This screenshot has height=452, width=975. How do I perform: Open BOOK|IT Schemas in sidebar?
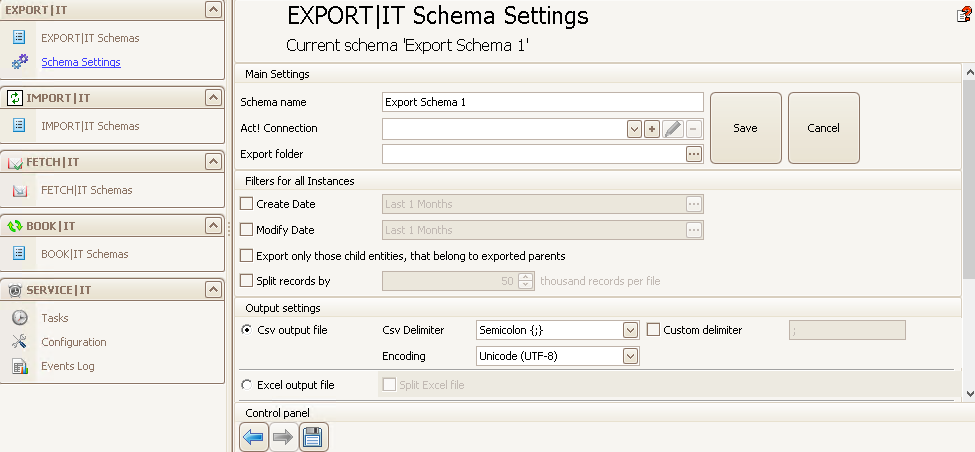coord(85,254)
